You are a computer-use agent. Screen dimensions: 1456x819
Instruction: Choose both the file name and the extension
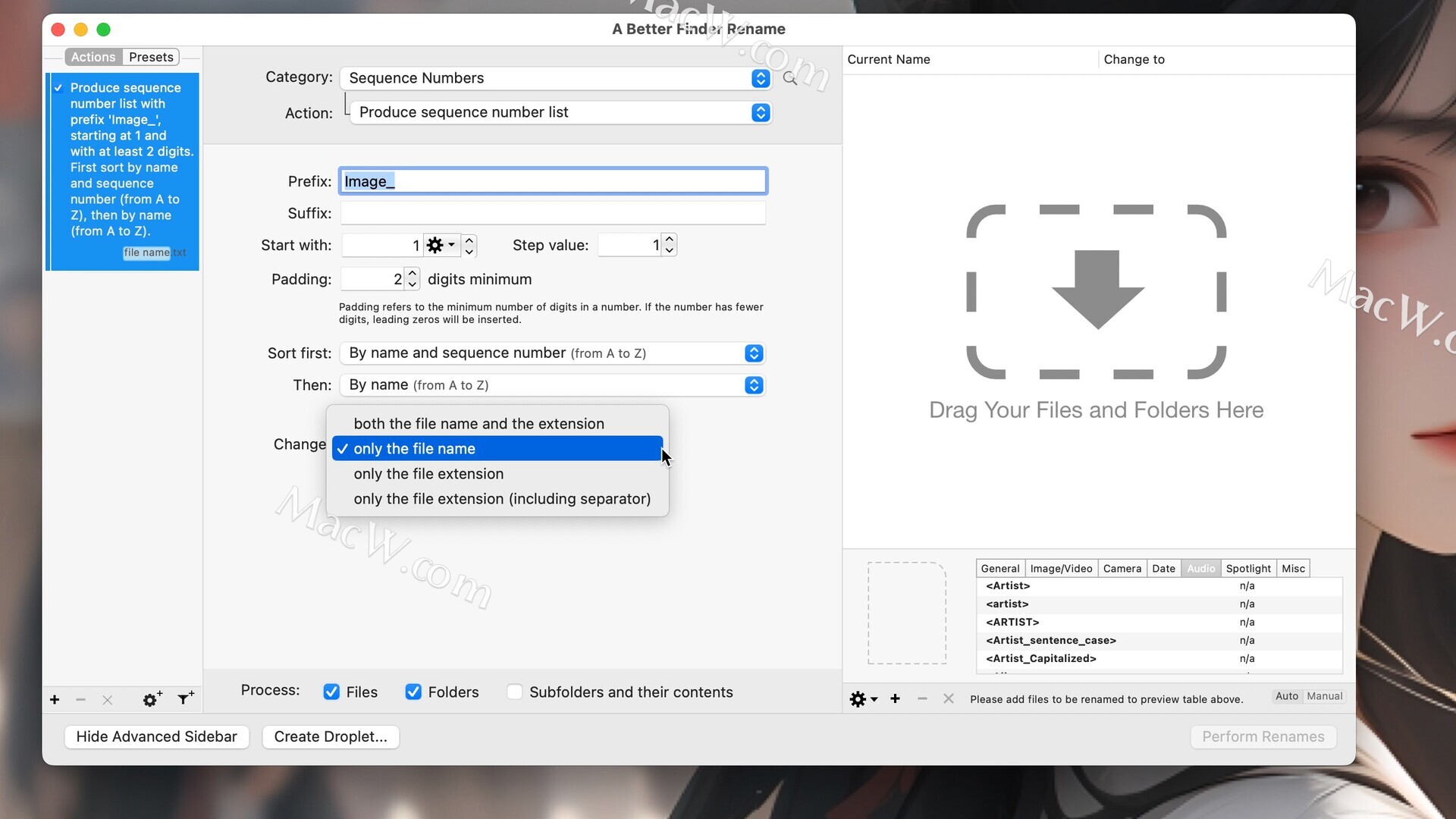coord(497,424)
